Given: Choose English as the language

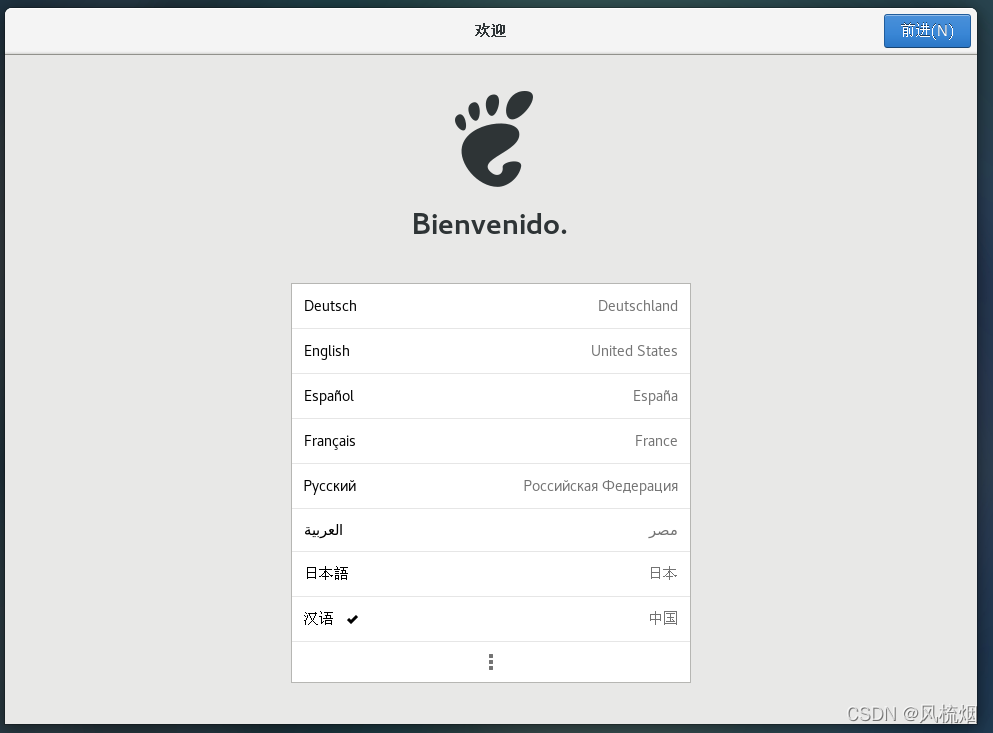Looking at the screenshot, I should 491,351.
